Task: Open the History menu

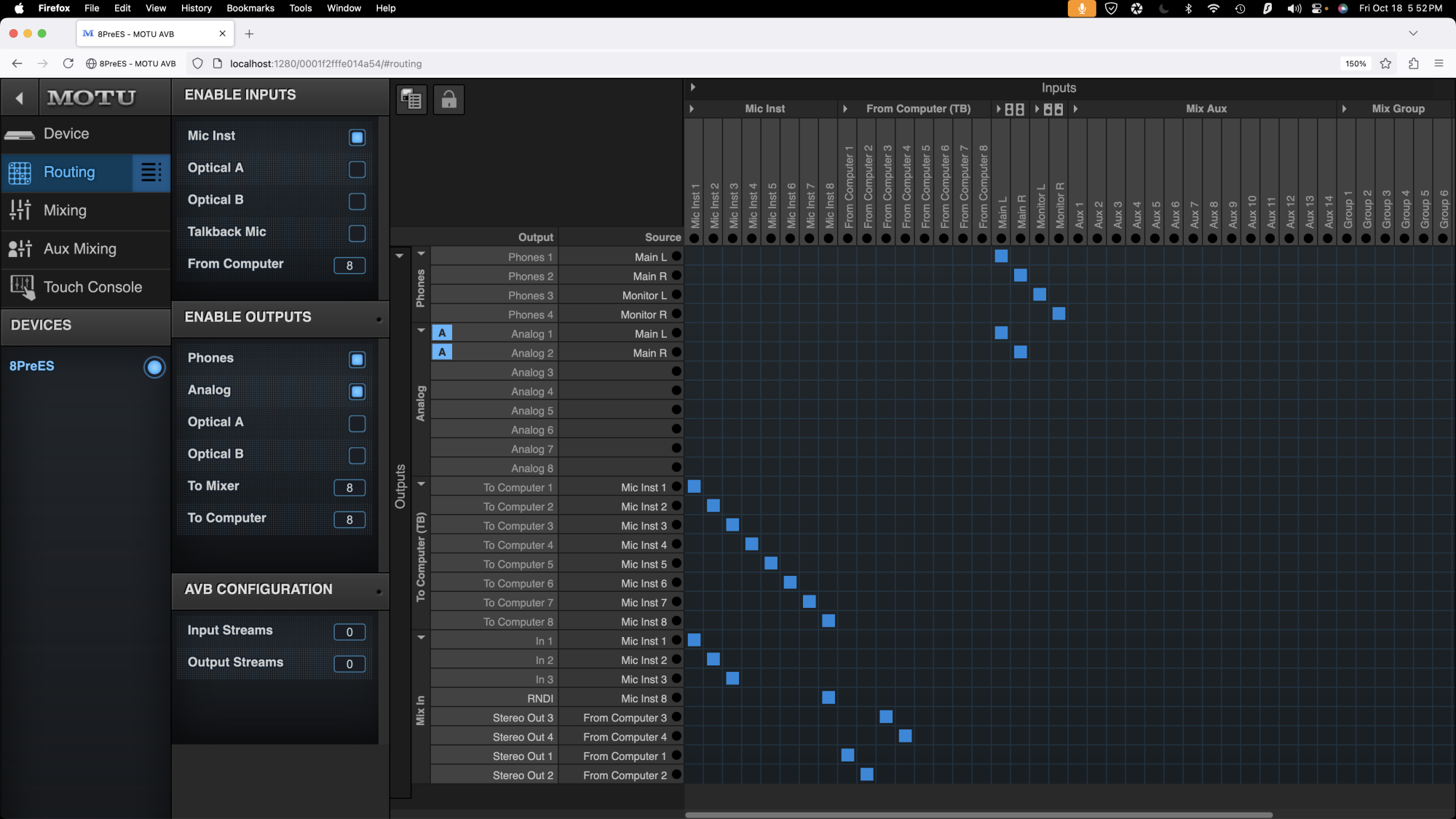Action: click(x=196, y=8)
